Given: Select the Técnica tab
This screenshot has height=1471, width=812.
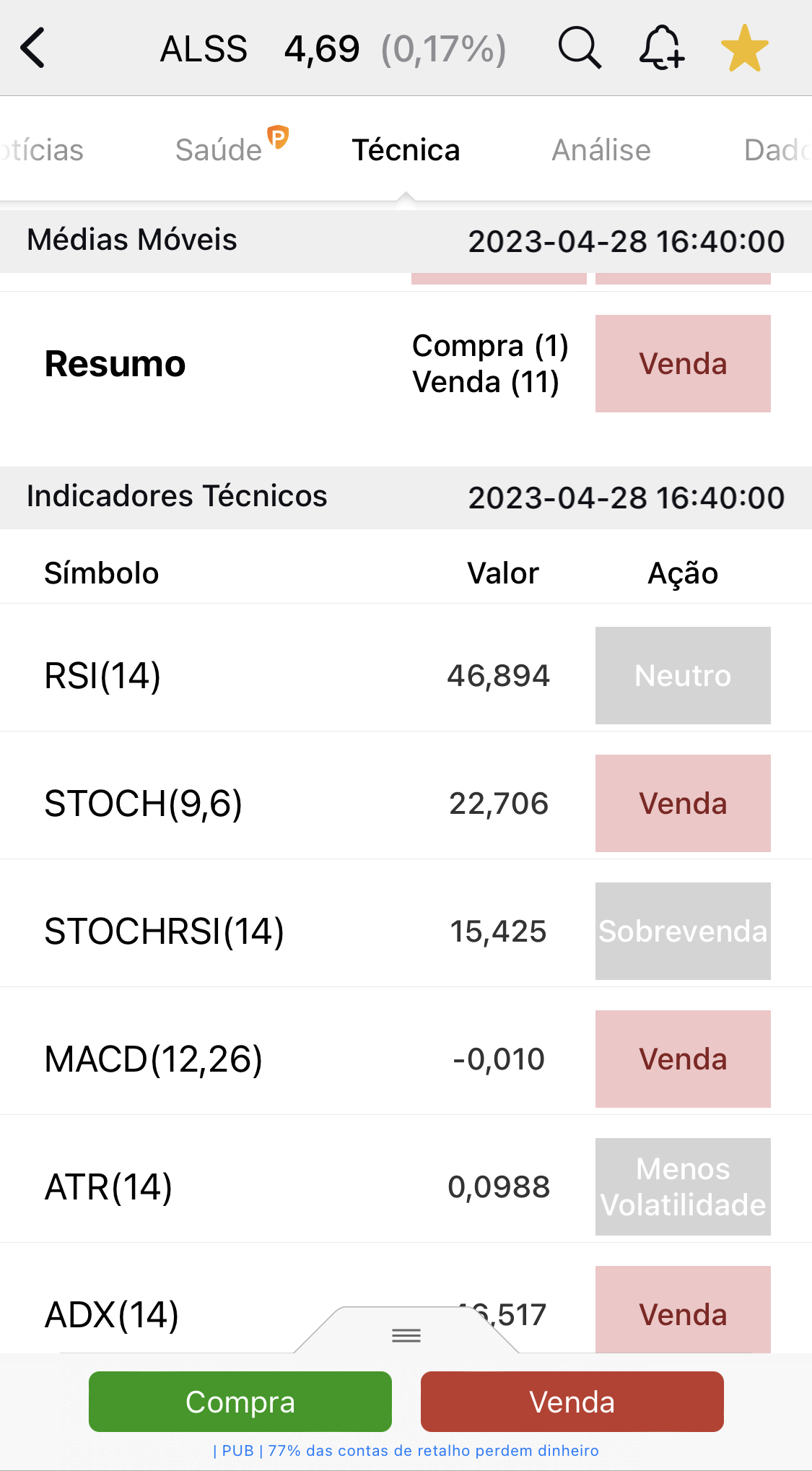Looking at the screenshot, I should click(x=406, y=150).
